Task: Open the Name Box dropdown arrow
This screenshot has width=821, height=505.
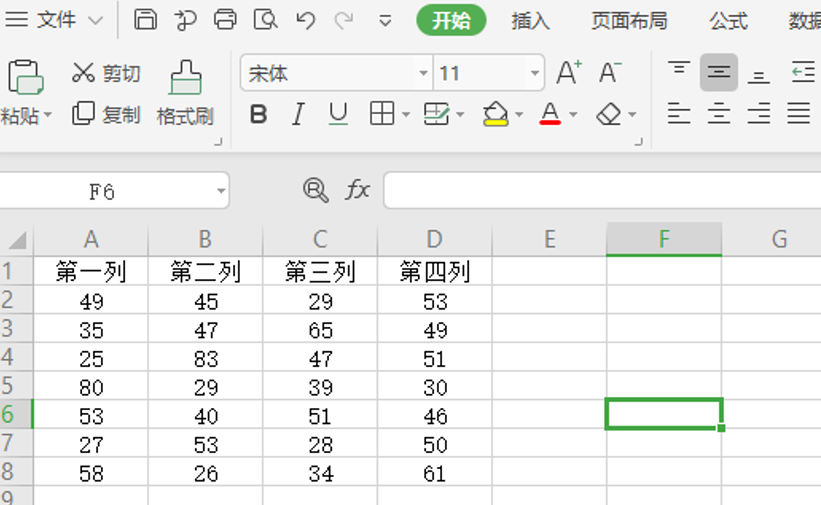Action: 221,191
